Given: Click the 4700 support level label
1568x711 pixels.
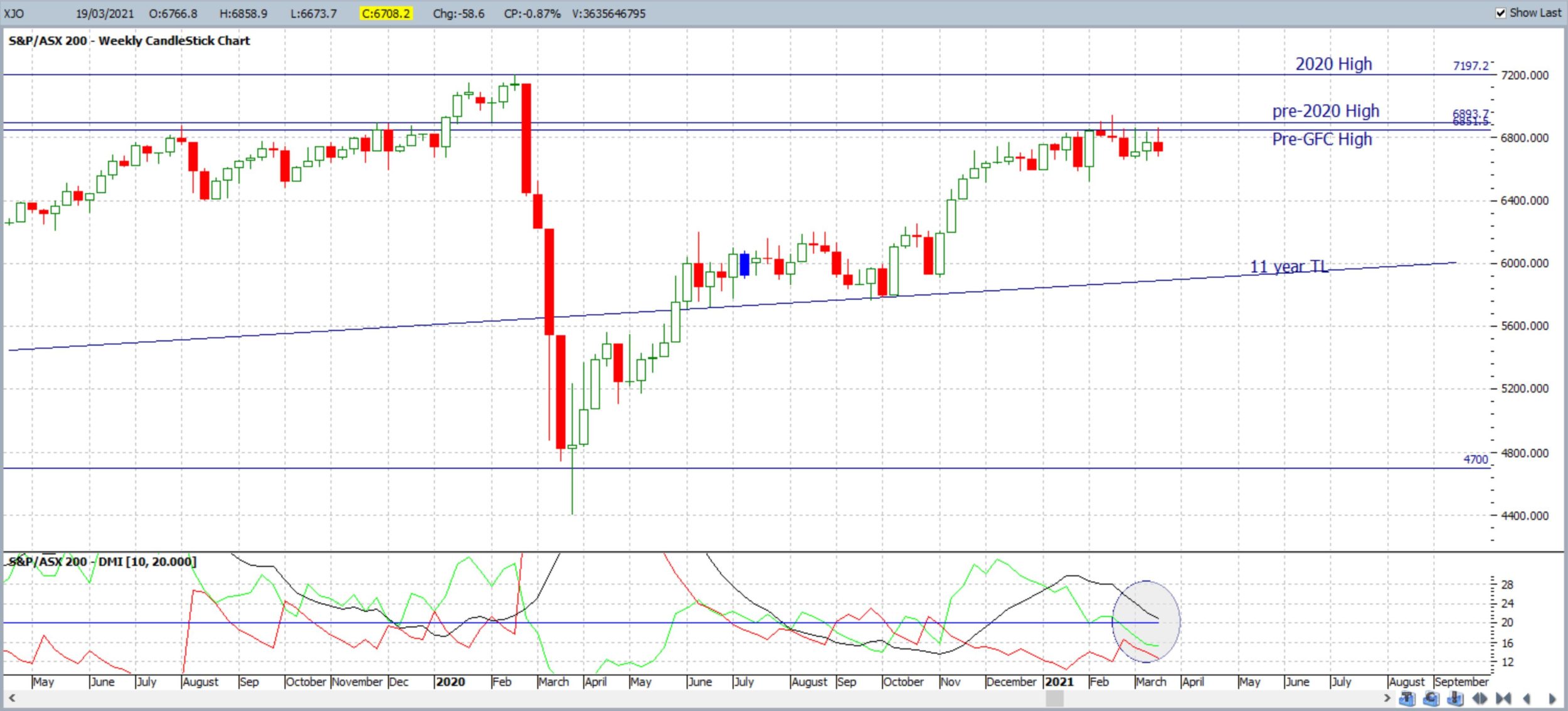Looking at the screenshot, I should coord(1475,460).
